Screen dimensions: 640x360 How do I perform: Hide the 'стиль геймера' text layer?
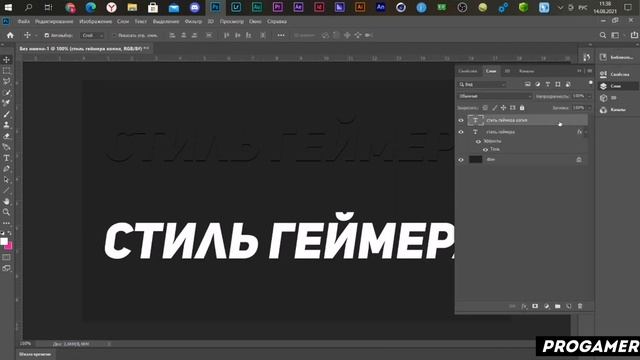[x=461, y=132]
